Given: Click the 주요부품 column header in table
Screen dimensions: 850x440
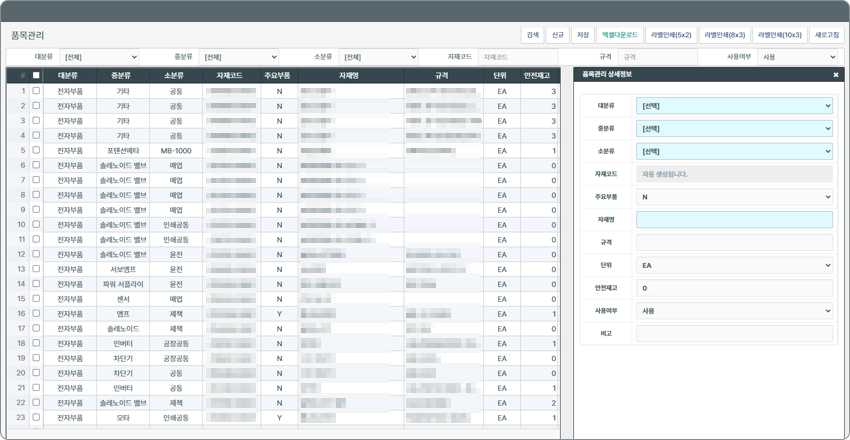Looking at the screenshot, I should coord(279,76).
